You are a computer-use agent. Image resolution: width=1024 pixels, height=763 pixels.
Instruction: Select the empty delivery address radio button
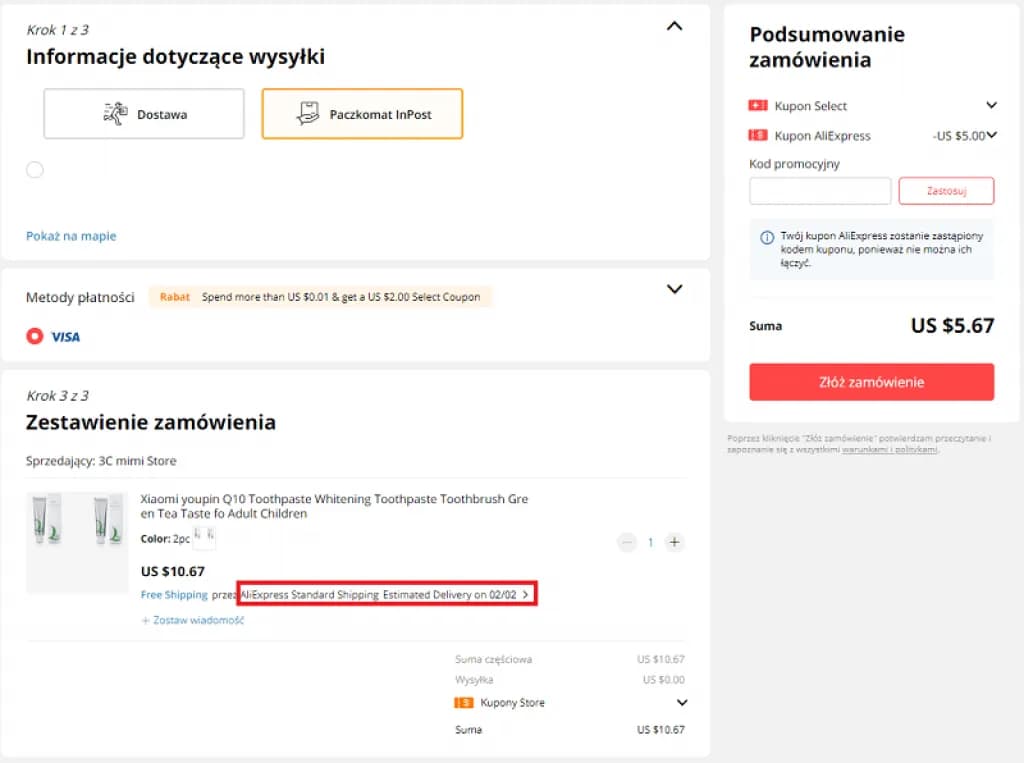coord(35,169)
